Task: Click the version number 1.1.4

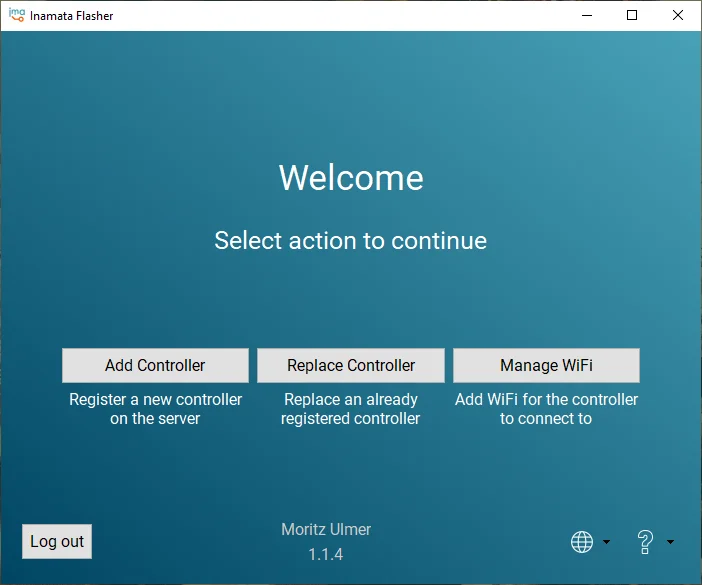Action: (326, 554)
